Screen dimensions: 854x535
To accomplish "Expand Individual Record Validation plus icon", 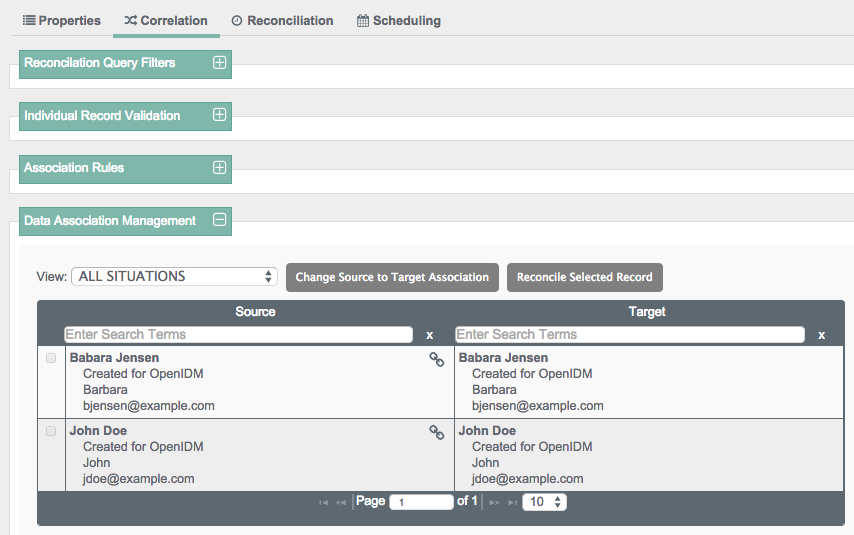I will [219, 115].
